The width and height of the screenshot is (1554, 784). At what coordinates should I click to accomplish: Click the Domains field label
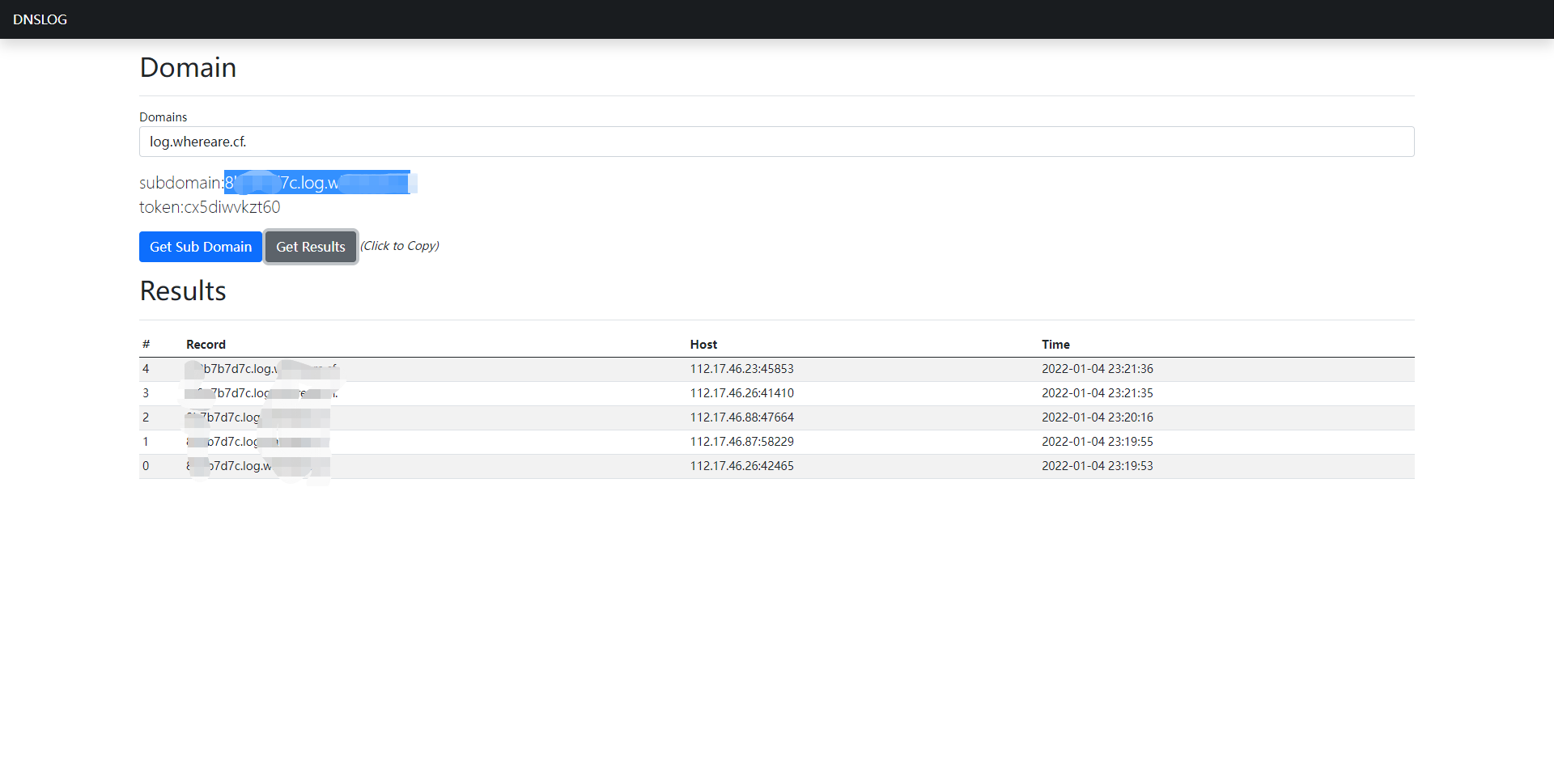(163, 117)
